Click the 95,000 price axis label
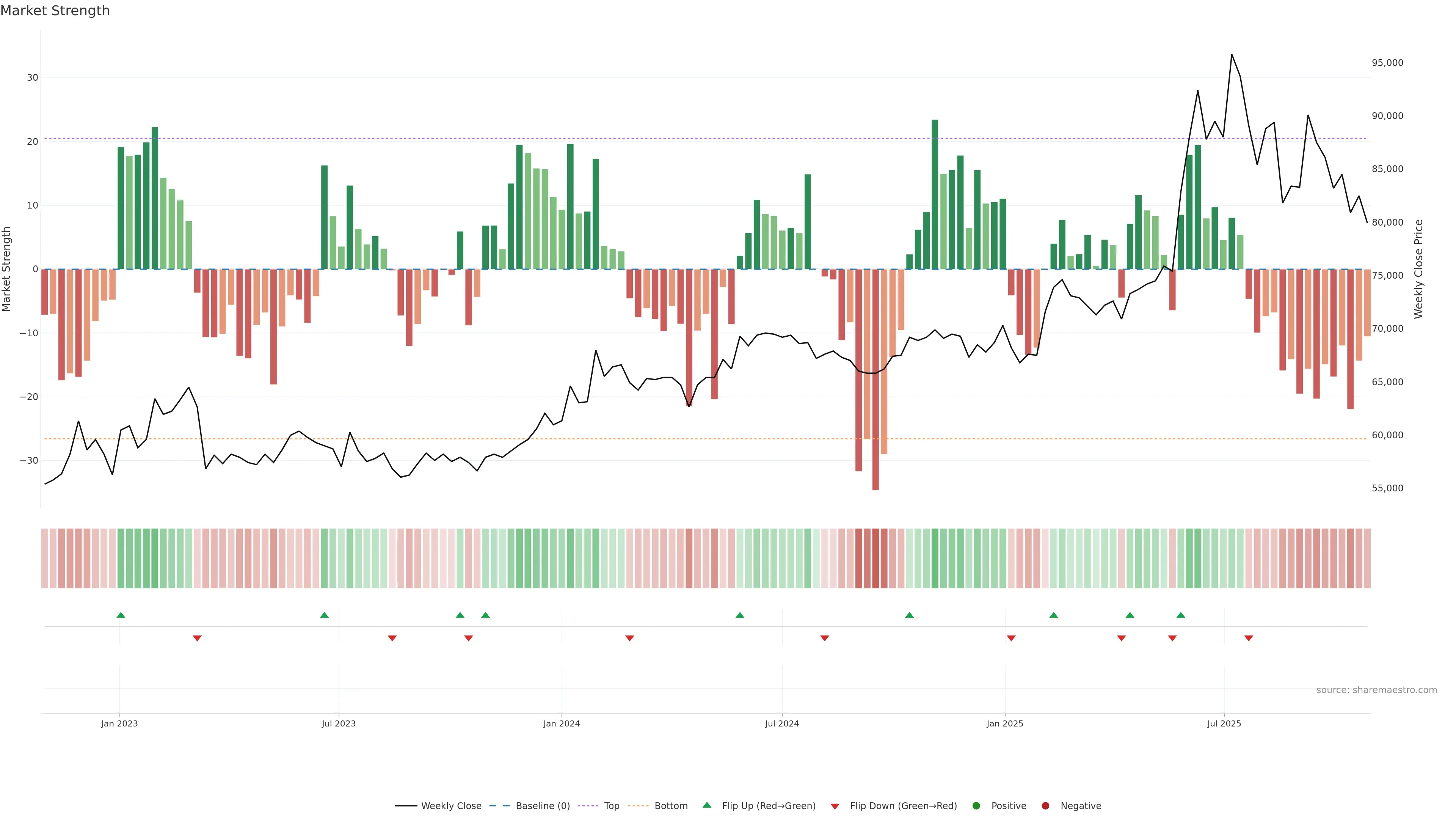This screenshot has width=1456, height=819. coord(1387,63)
